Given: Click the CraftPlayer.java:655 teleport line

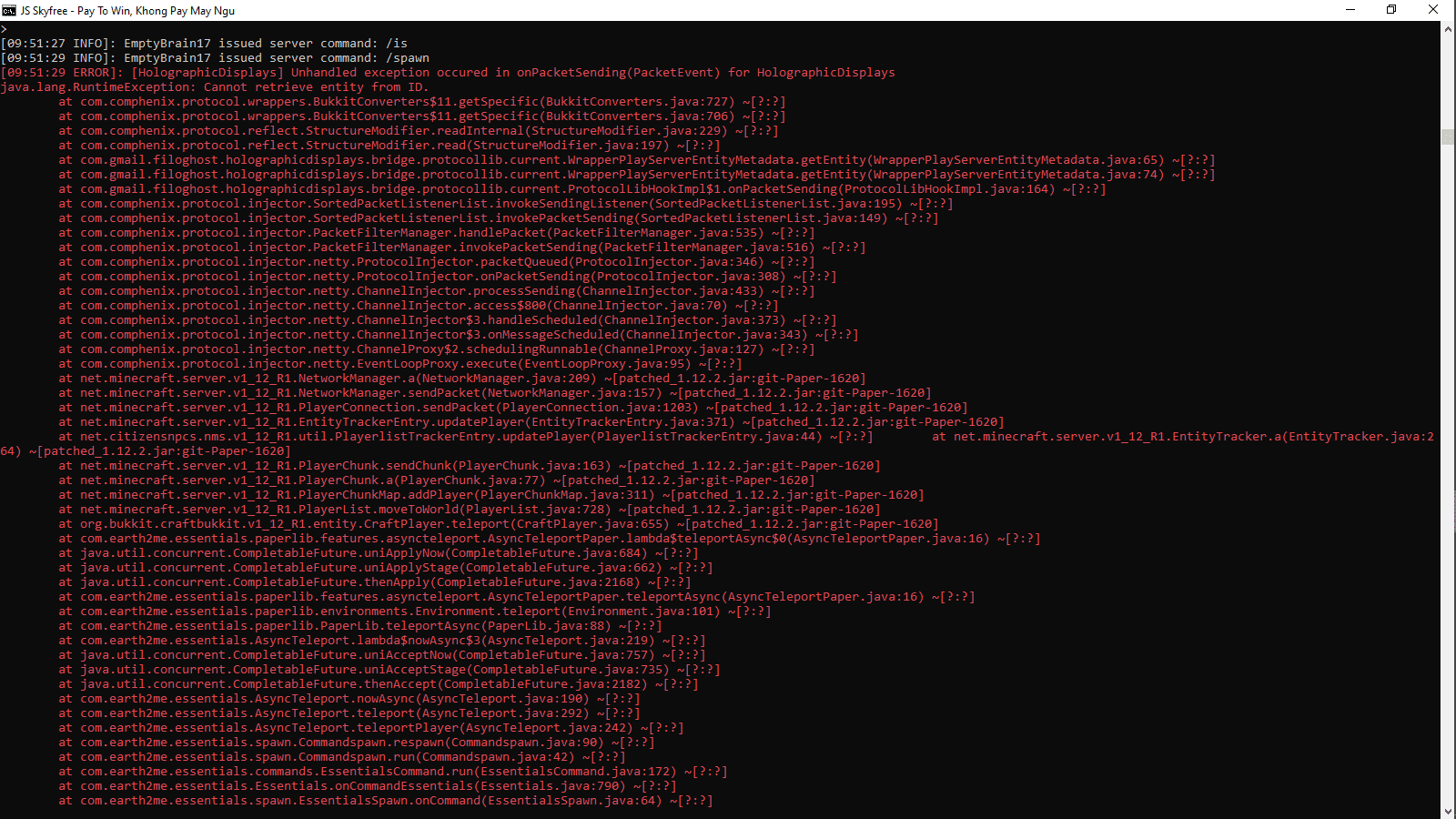Looking at the screenshot, I should tap(499, 524).
